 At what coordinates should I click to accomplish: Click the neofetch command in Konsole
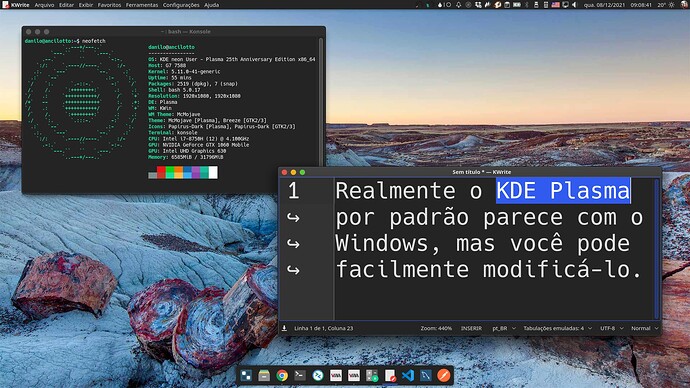click(94, 41)
